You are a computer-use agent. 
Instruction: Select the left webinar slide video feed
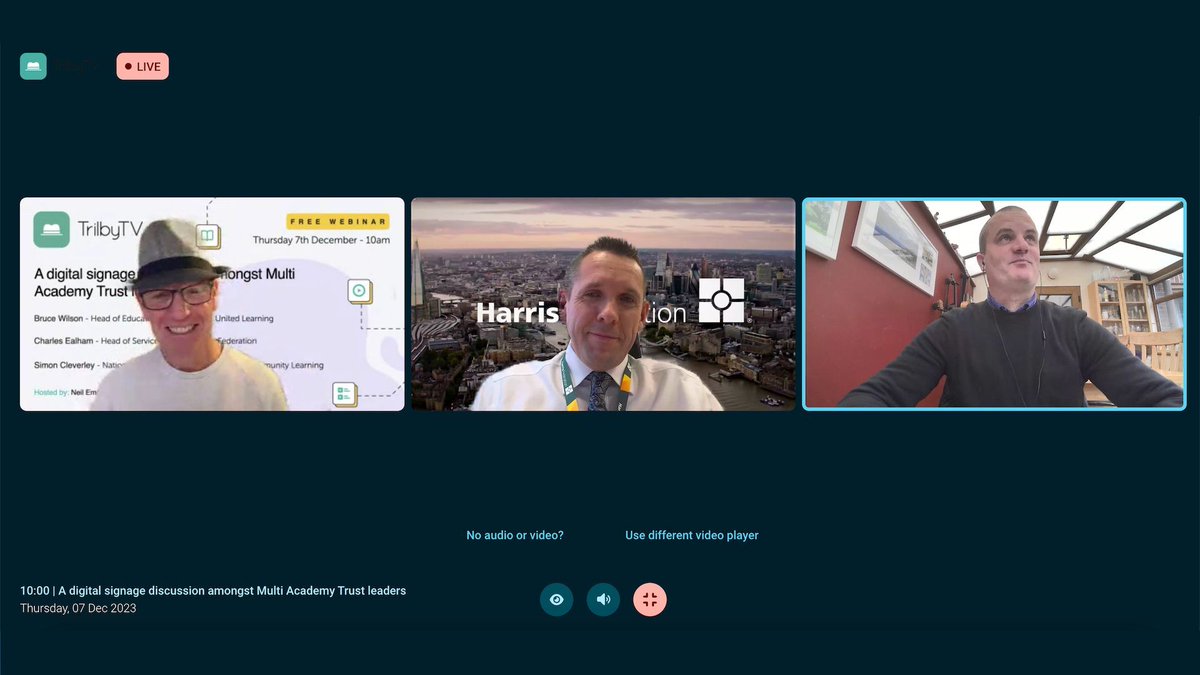pos(212,303)
